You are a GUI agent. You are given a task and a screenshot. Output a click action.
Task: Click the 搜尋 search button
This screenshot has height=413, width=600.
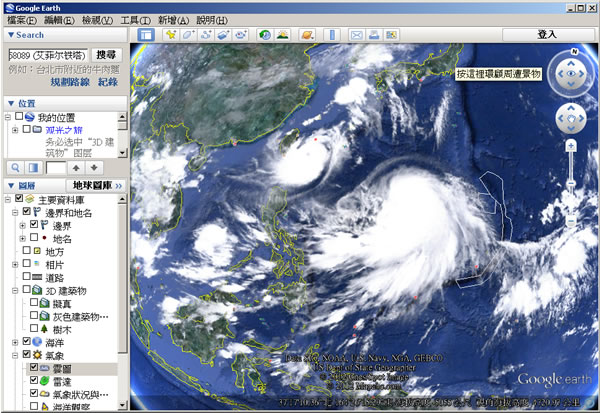pyautogui.click(x=106, y=54)
